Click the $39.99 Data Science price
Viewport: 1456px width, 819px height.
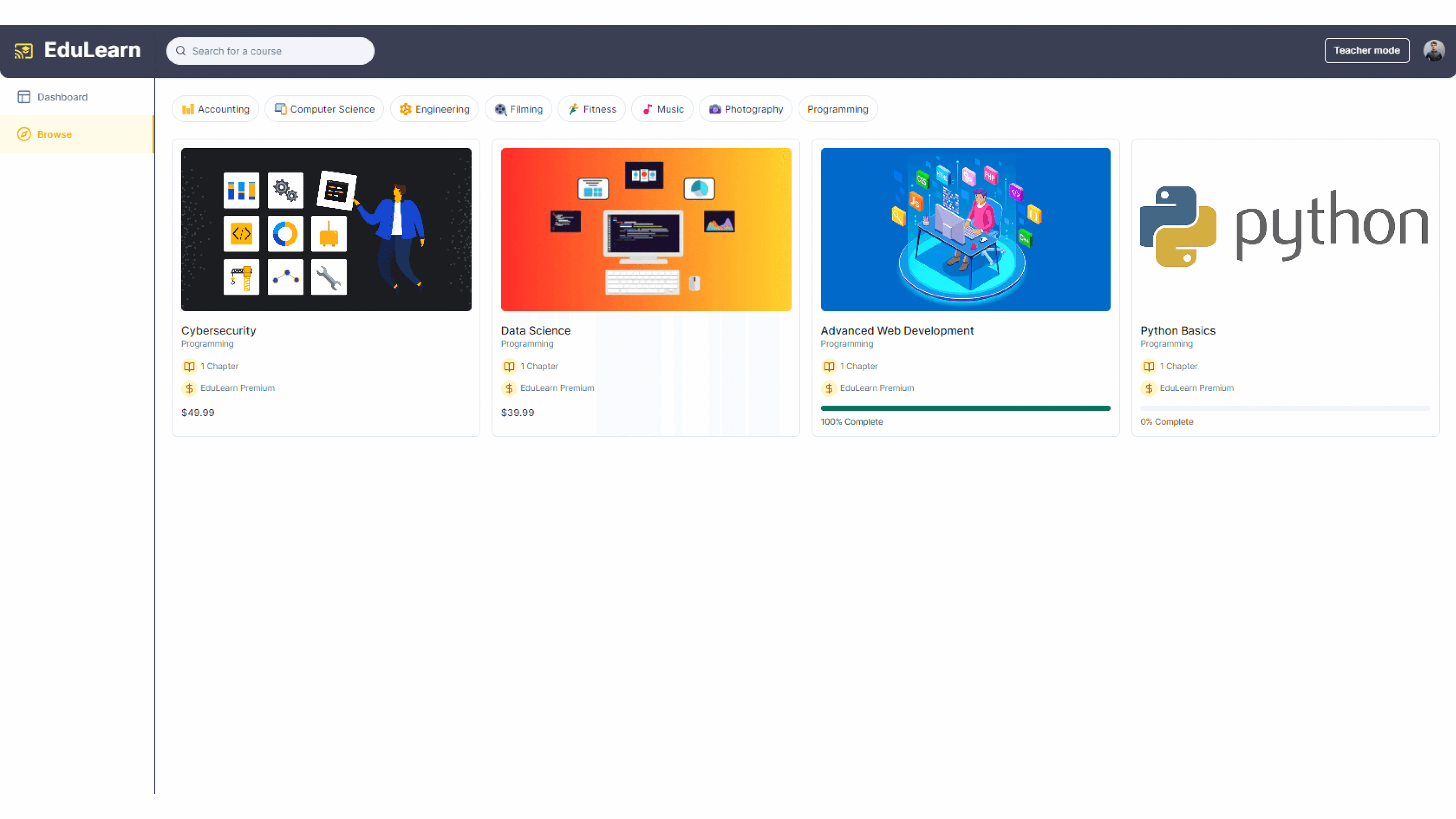click(x=517, y=413)
